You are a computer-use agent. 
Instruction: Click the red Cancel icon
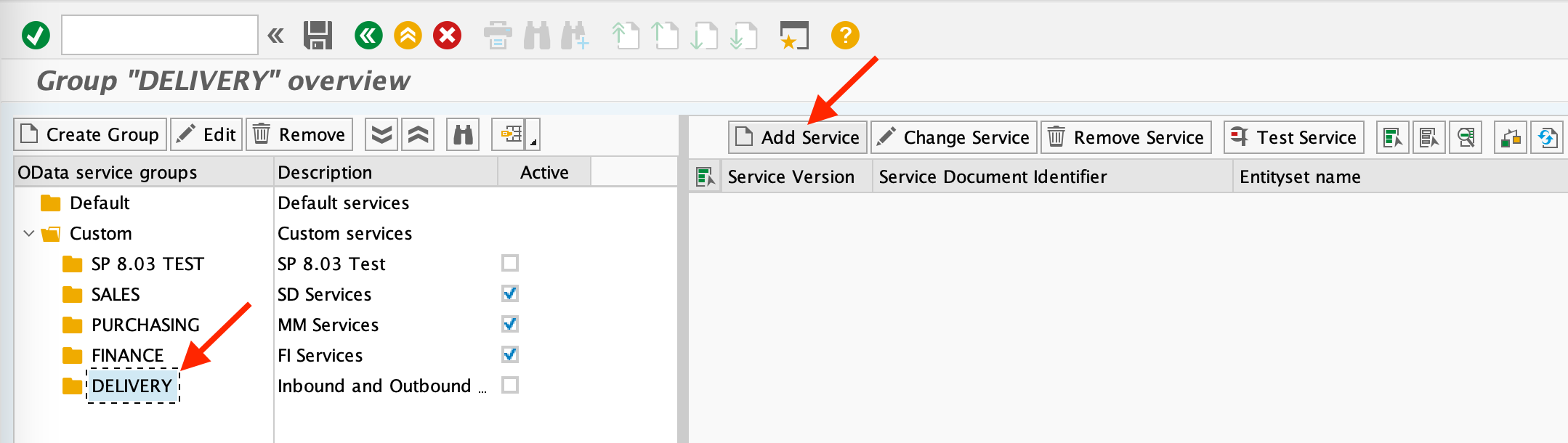[x=447, y=35]
